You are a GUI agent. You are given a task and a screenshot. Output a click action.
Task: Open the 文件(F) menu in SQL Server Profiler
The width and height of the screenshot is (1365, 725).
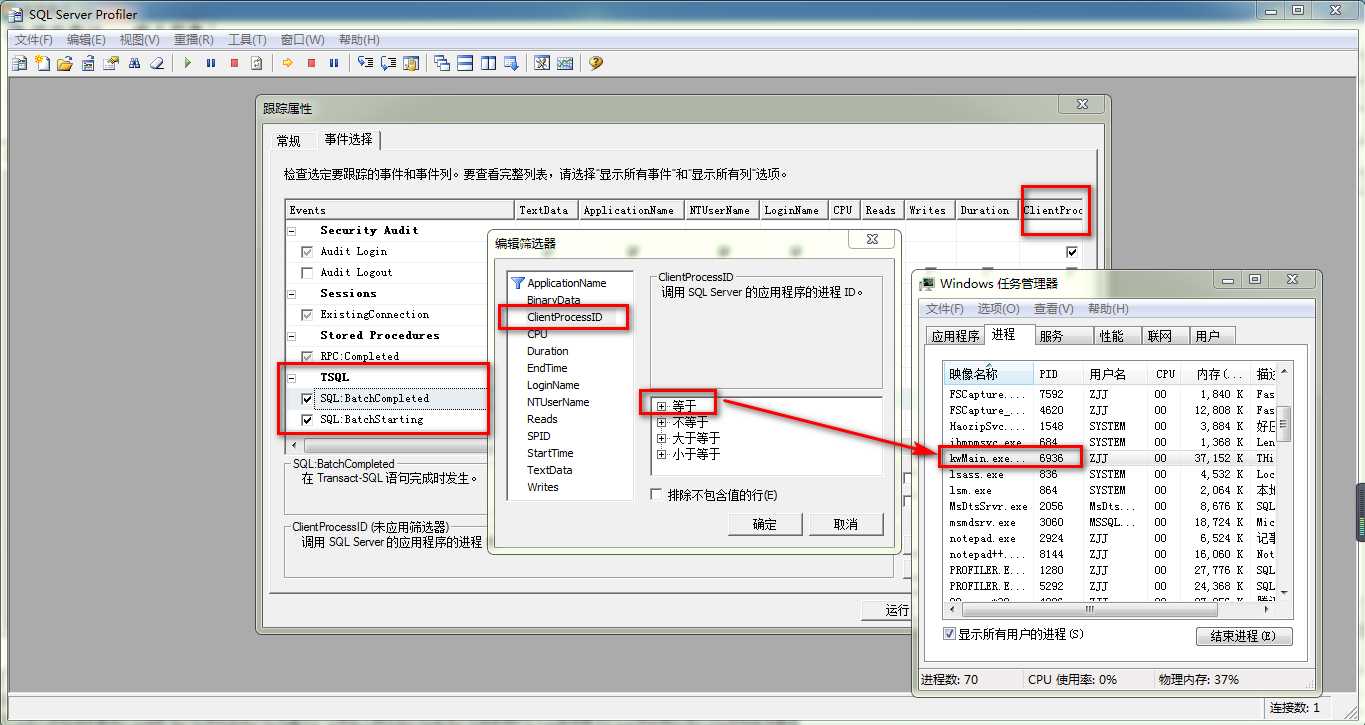pos(34,40)
